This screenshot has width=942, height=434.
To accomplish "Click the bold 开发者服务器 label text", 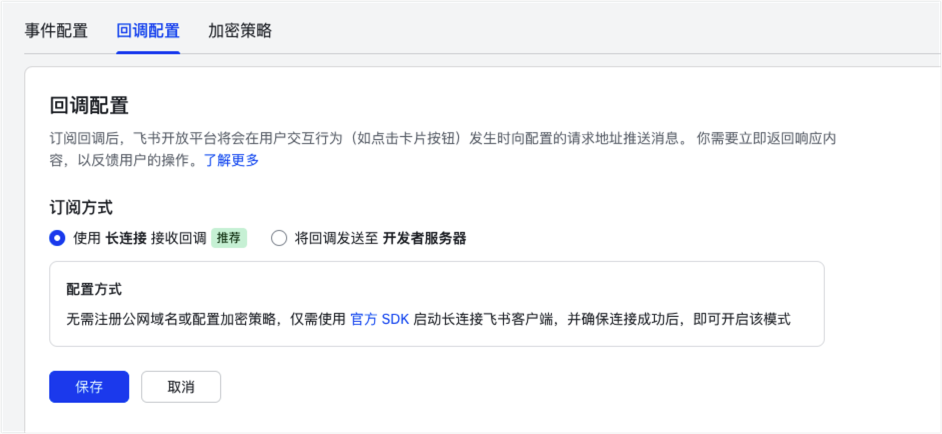I will 425,238.
